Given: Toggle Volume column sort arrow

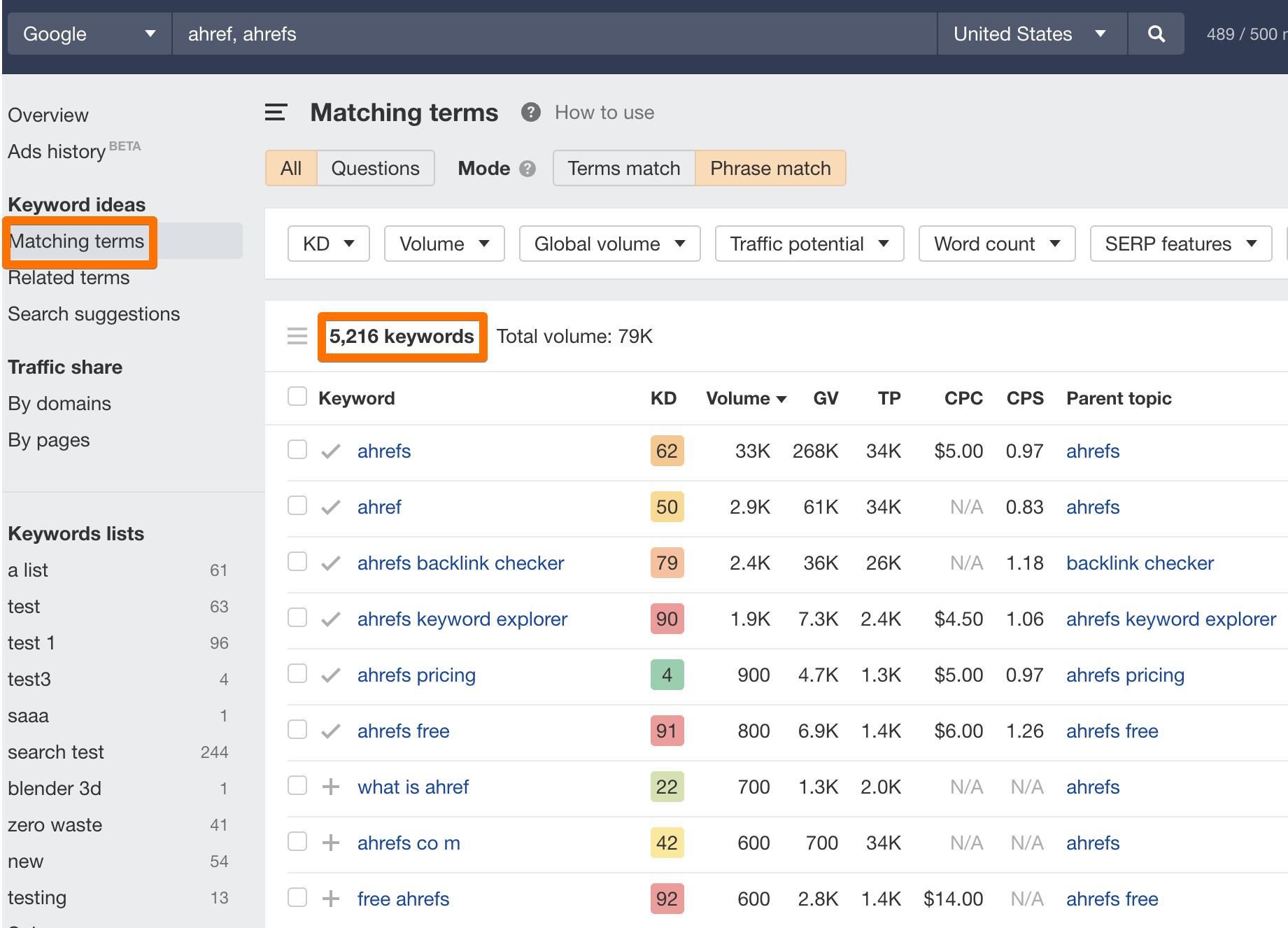Looking at the screenshot, I should point(781,398).
